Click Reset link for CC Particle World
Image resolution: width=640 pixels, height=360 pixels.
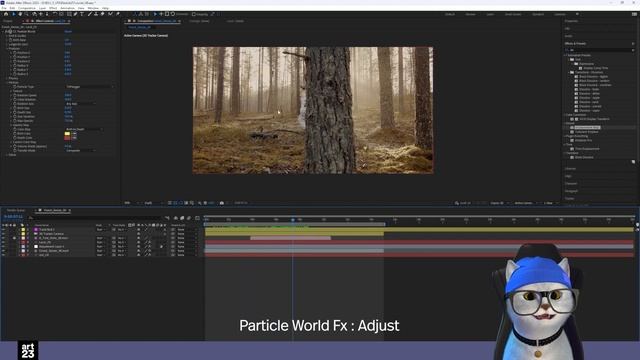click(68, 31)
